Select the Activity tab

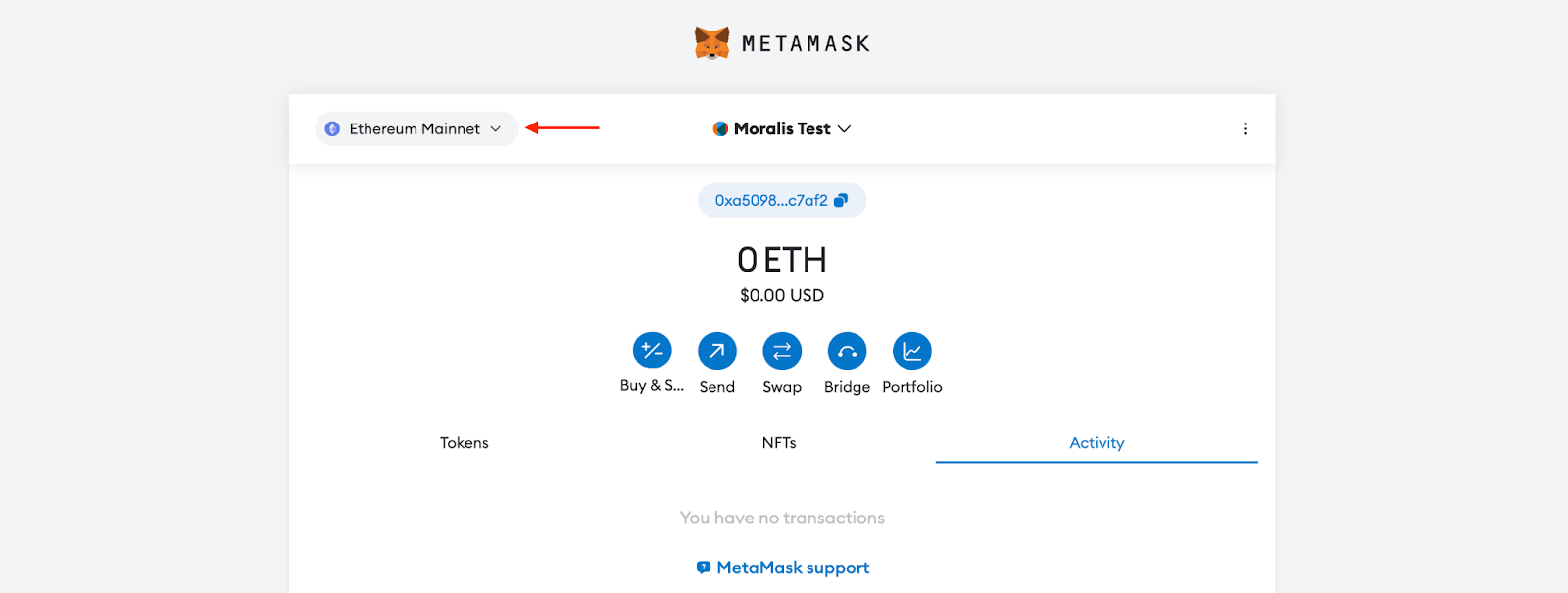coord(1097,442)
